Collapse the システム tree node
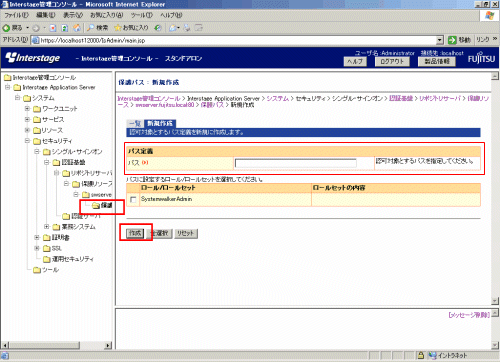 click(17, 98)
